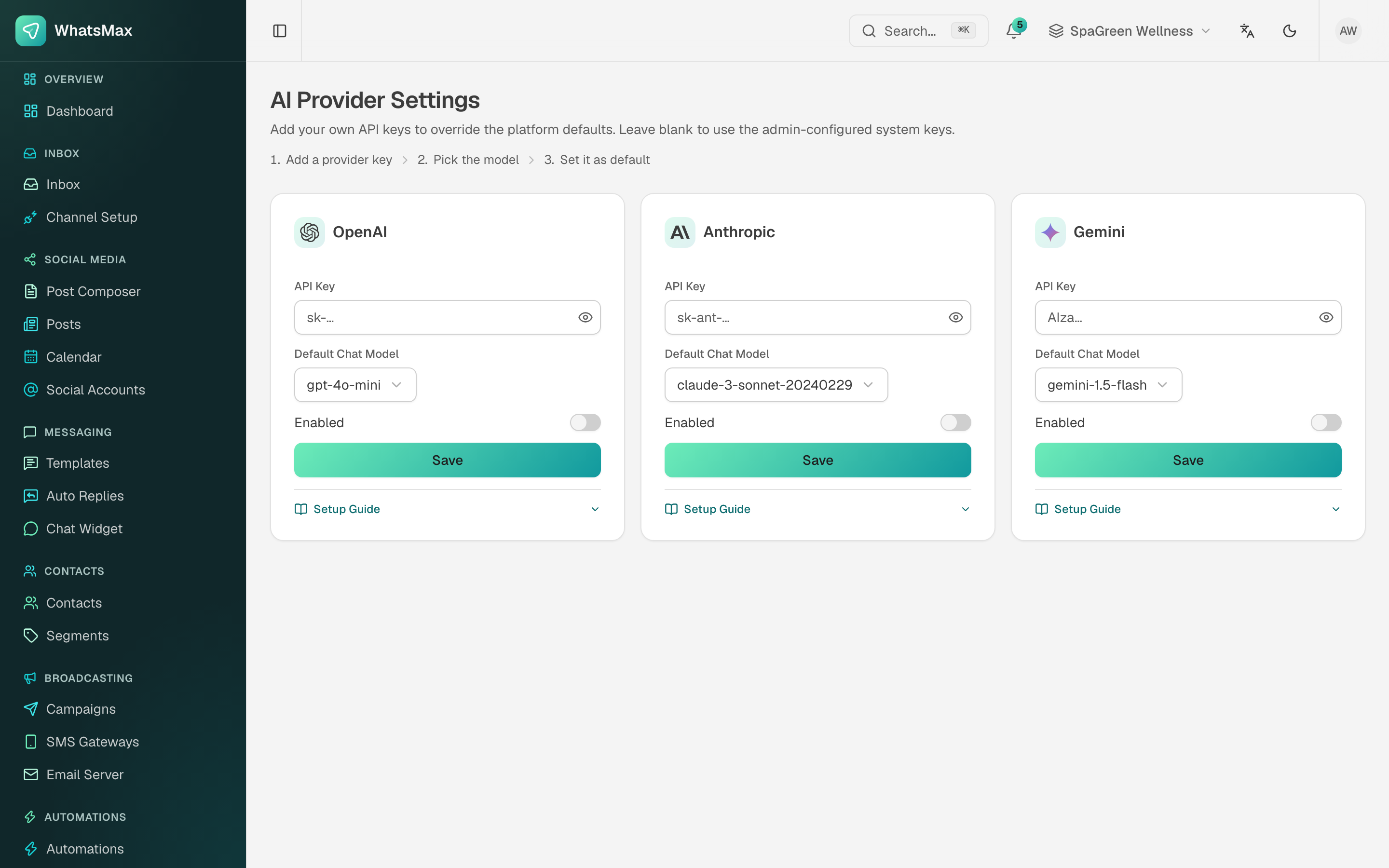Switch to dark mode moon icon
1389x868 pixels.
[1289, 31]
